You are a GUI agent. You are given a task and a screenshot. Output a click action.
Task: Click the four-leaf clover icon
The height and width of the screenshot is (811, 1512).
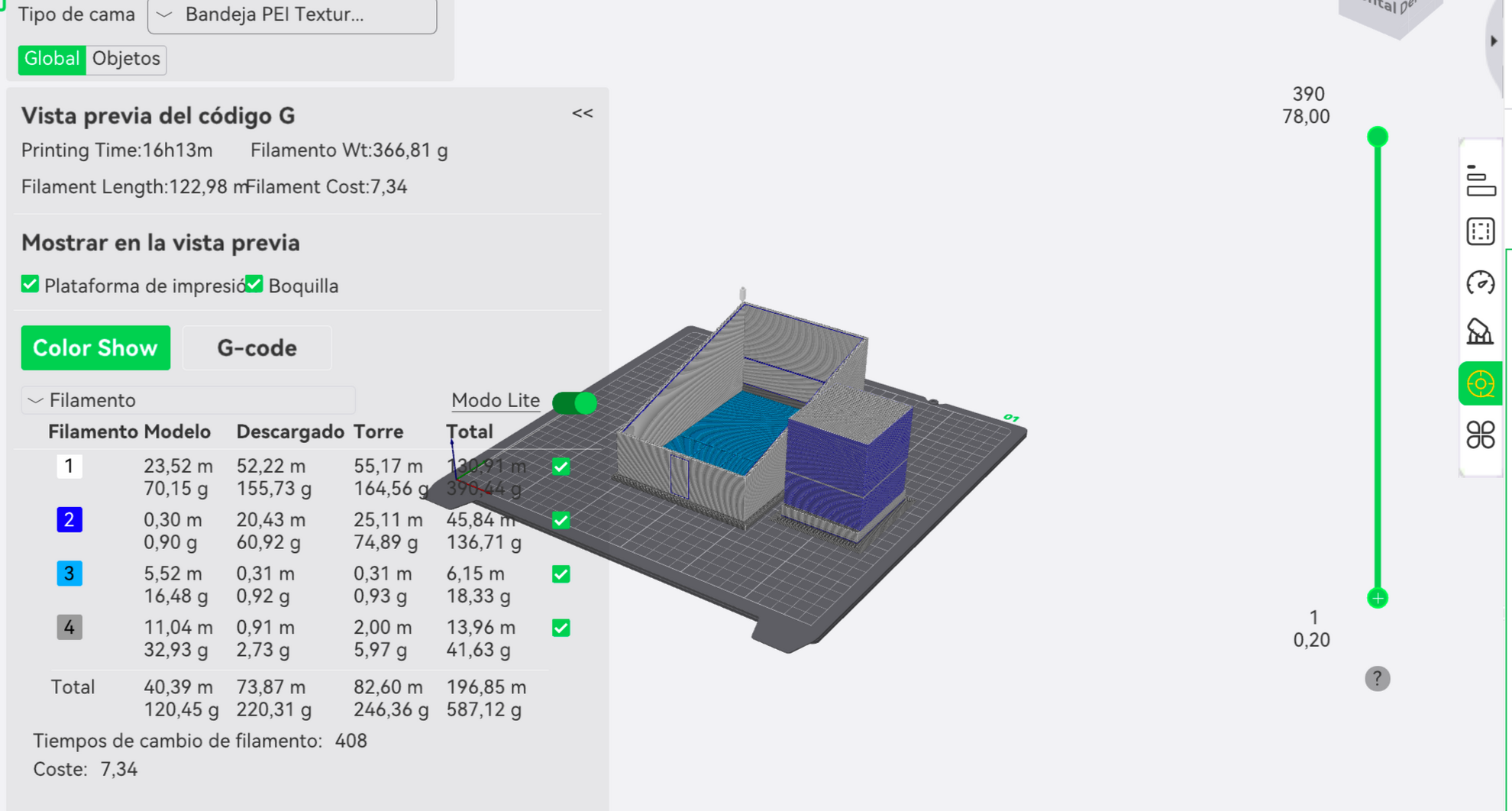point(1480,435)
